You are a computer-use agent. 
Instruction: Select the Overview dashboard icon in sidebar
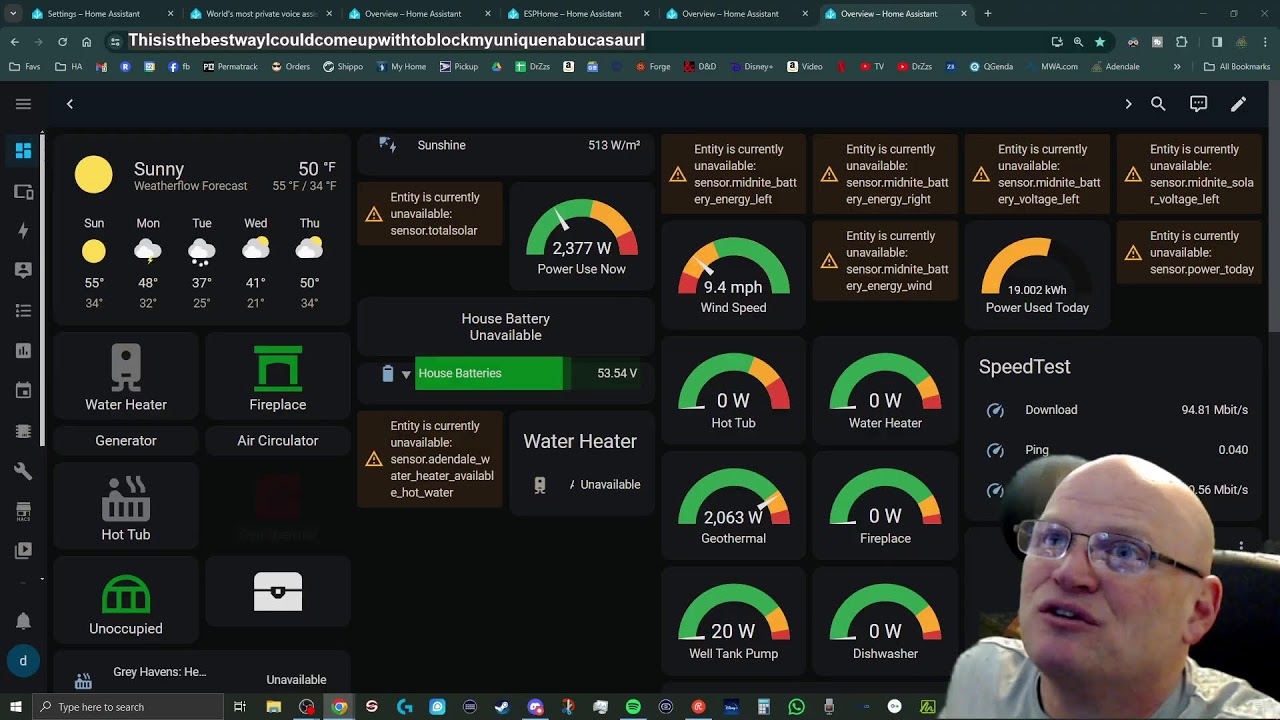[23, 151]
